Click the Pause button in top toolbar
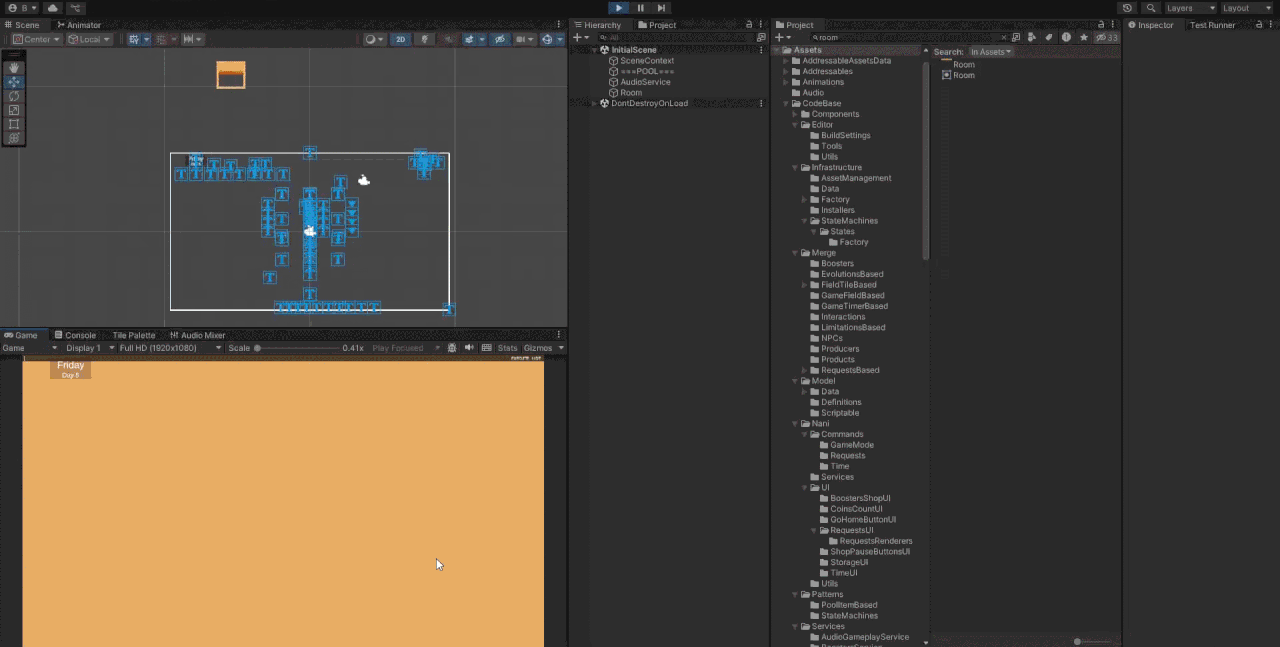Viewport: 1280px width, 647px height. click(x=640, y=8)
